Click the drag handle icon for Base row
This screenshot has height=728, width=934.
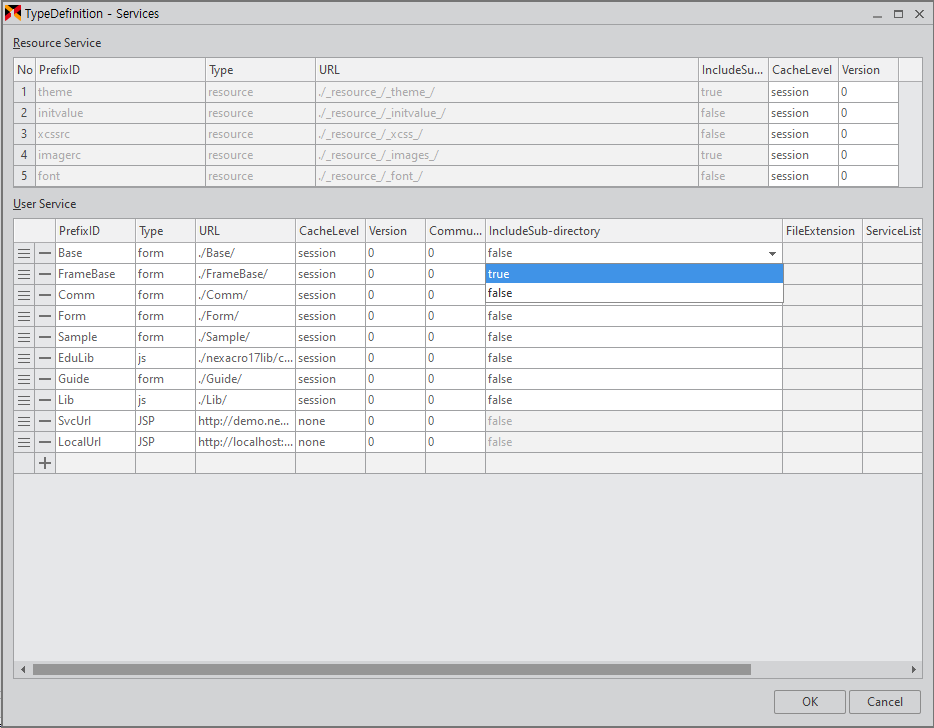(x=24, y=253)
